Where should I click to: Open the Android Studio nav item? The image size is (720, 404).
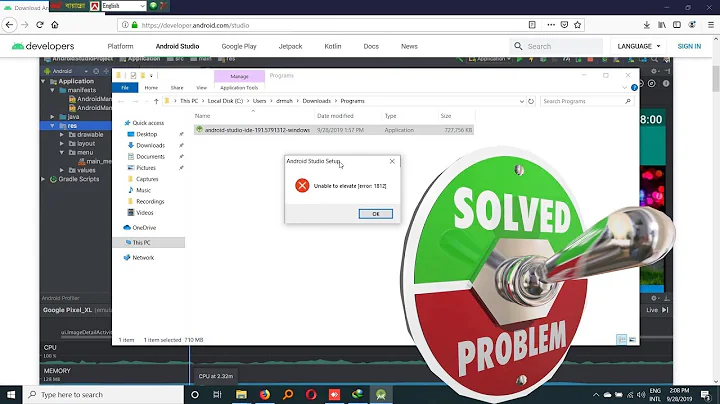tap(177, 46)
